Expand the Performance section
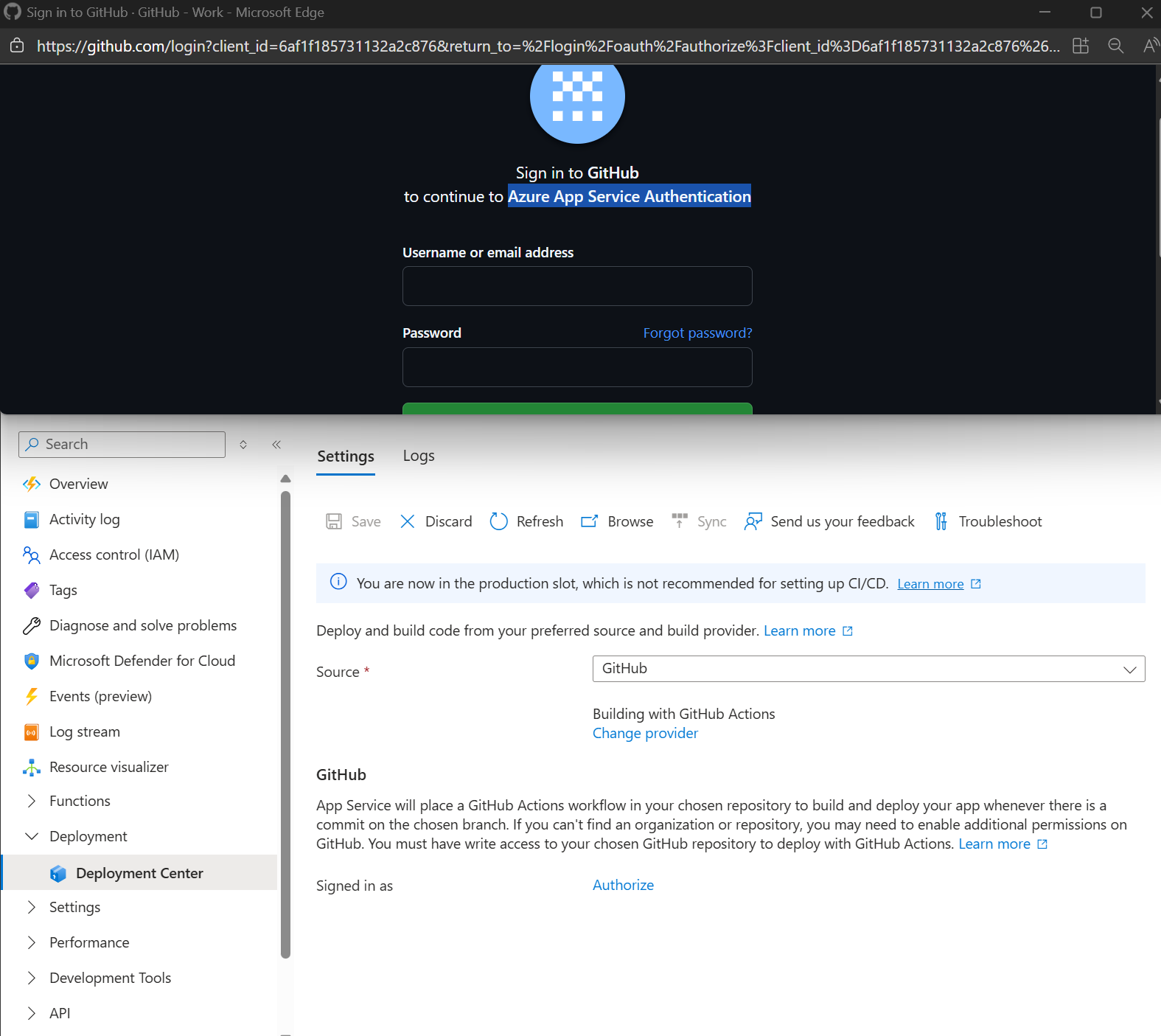Viewport: 1161px width, 1036px height. (x=32, y=942)
